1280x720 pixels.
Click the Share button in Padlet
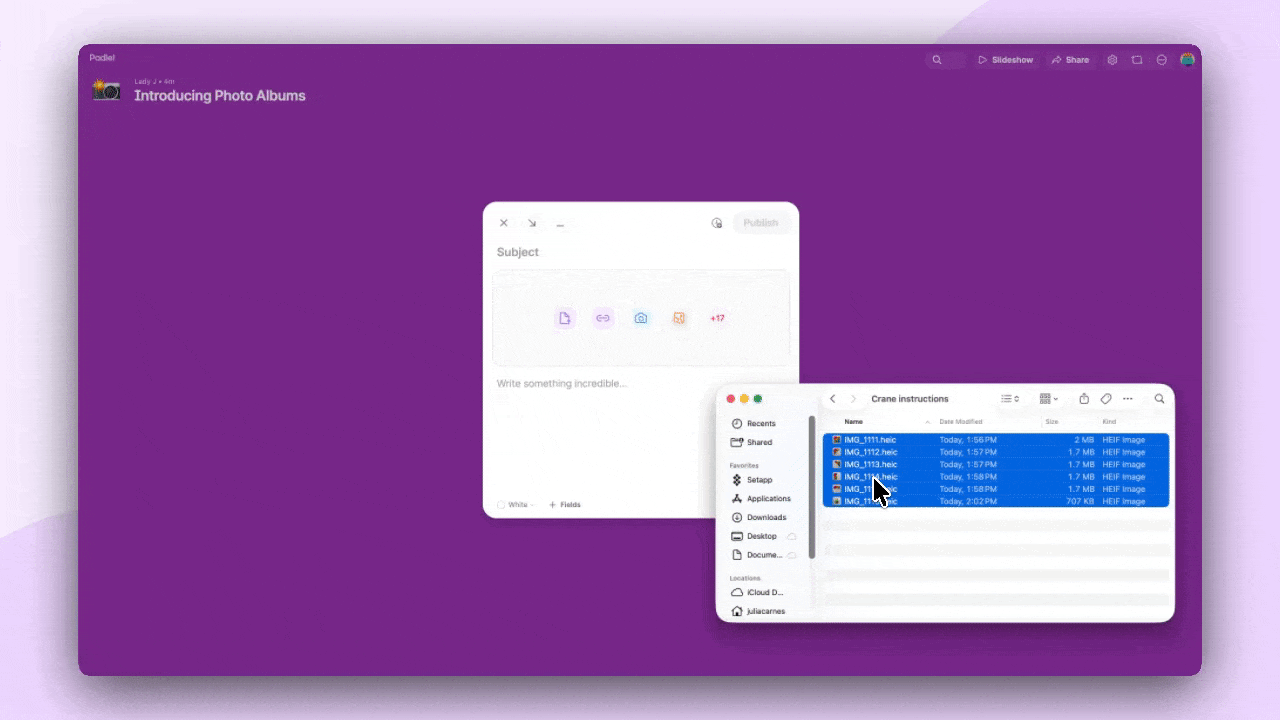point(1070,60)
